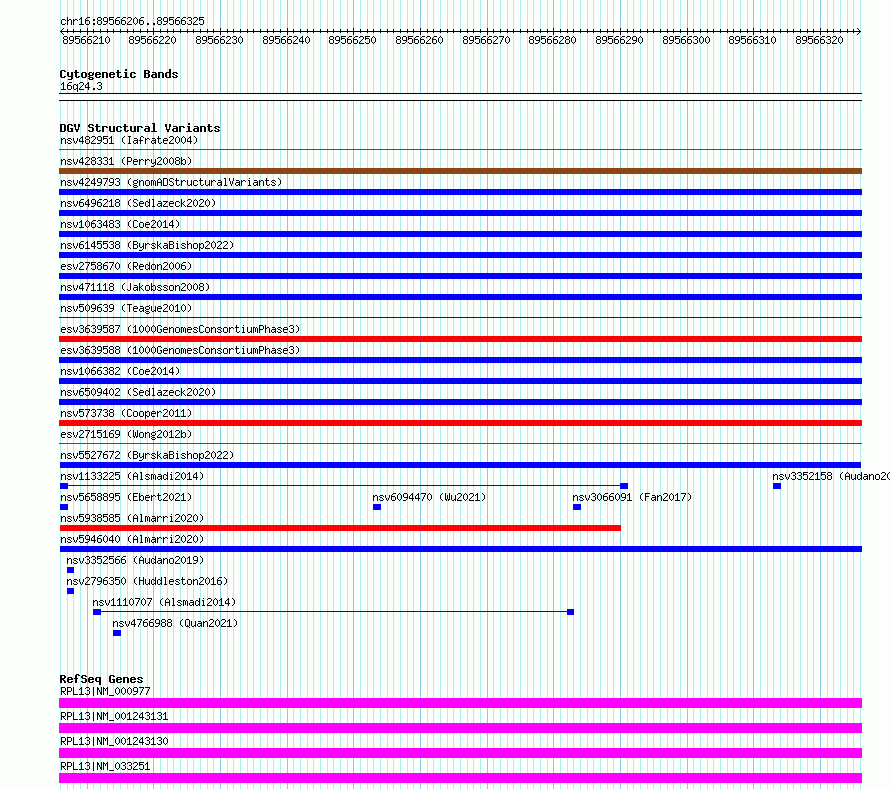Click the 16q24.3 band label
The width and height of the screenshot is (890, 789).
click(81, 86)
